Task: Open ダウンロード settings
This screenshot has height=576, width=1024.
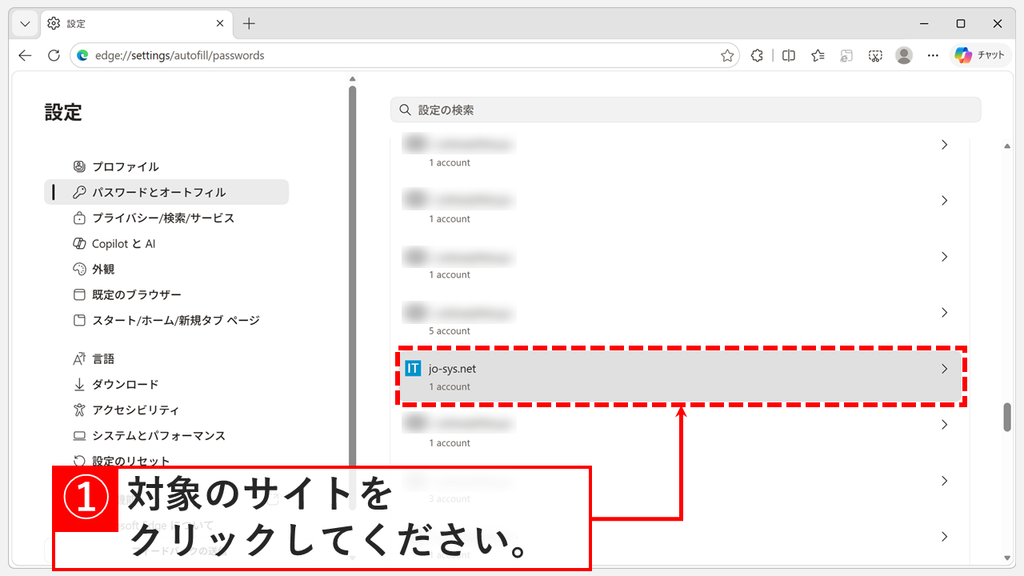Action: pos(167,384)
